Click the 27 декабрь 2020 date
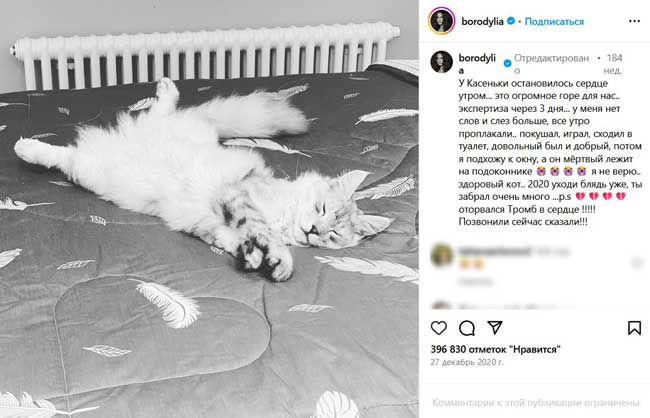650x418 pixels. click(467, 362)
